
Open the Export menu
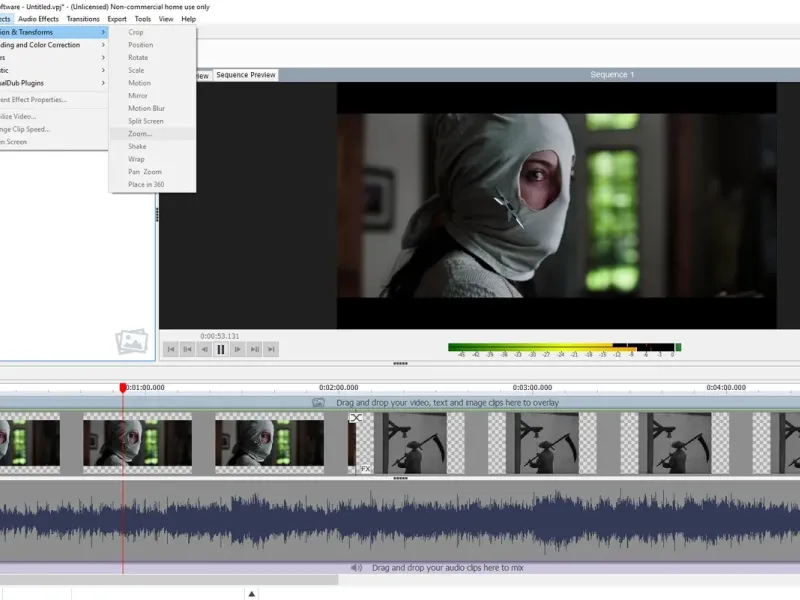coord(117,19)
